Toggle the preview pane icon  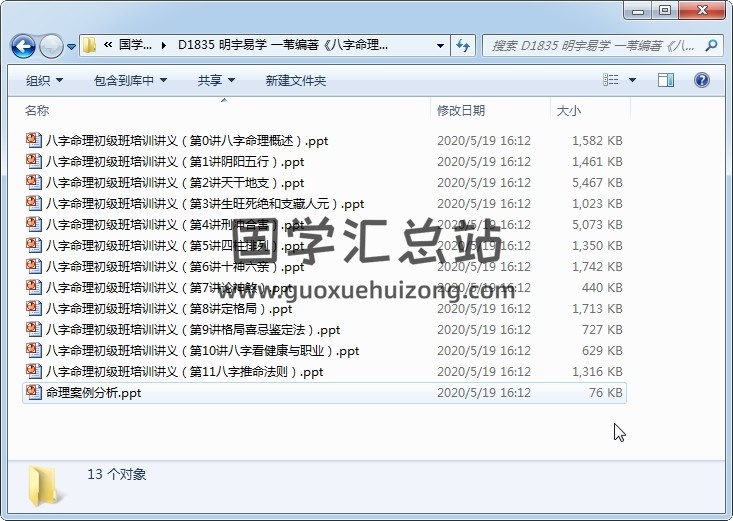pos(666,80)
